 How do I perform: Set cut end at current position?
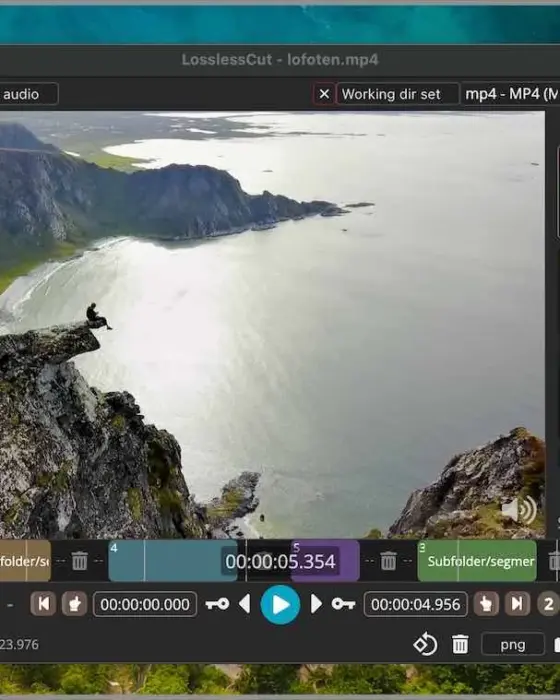(x=486, y=604)
